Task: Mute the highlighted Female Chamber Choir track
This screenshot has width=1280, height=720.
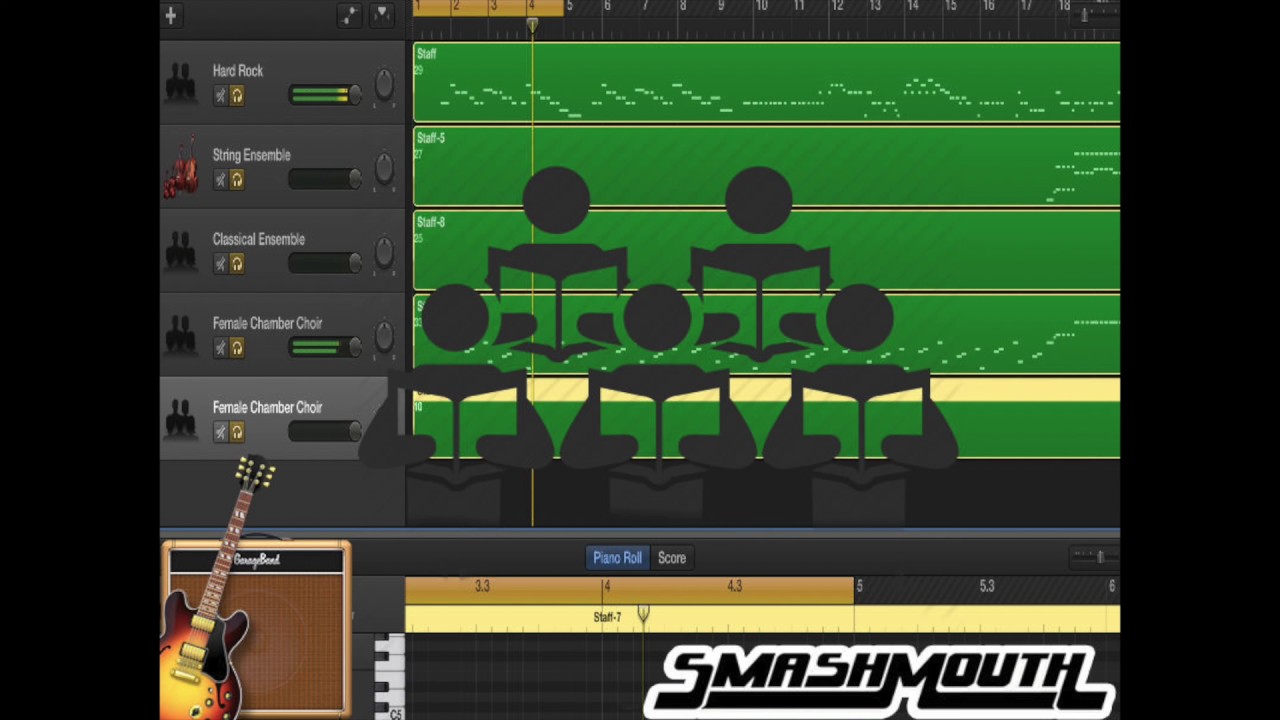Action: click(220, 431)
